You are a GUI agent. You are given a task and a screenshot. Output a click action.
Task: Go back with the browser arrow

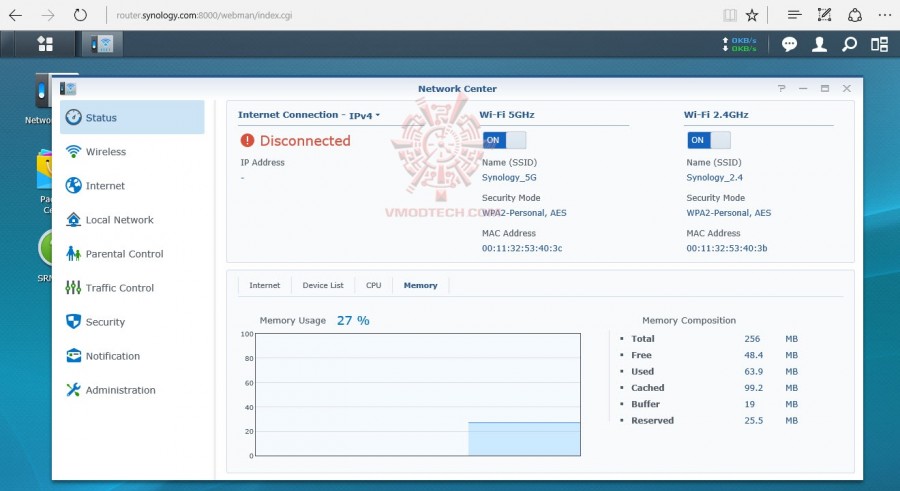click(15, 16)
